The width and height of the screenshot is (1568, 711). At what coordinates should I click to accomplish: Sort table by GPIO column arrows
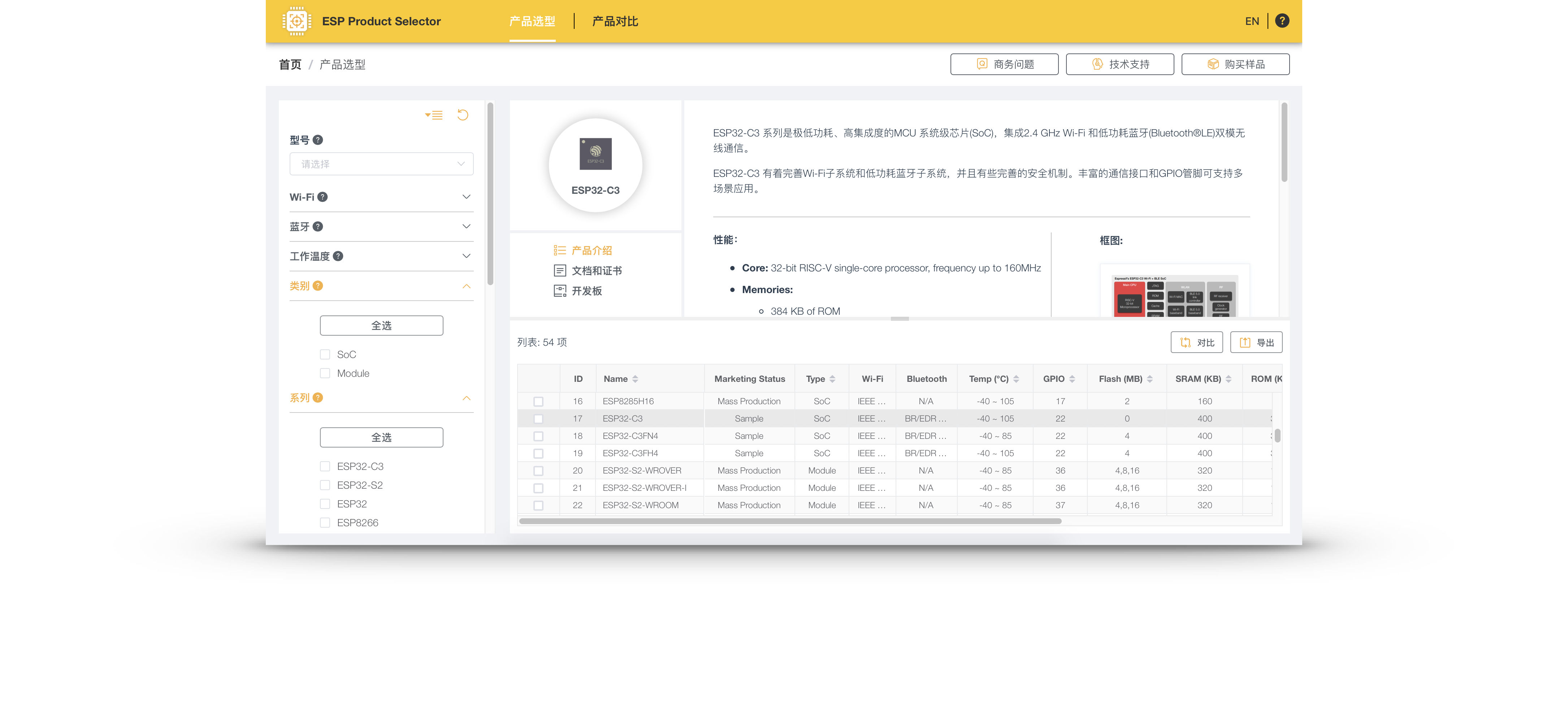1072,379
